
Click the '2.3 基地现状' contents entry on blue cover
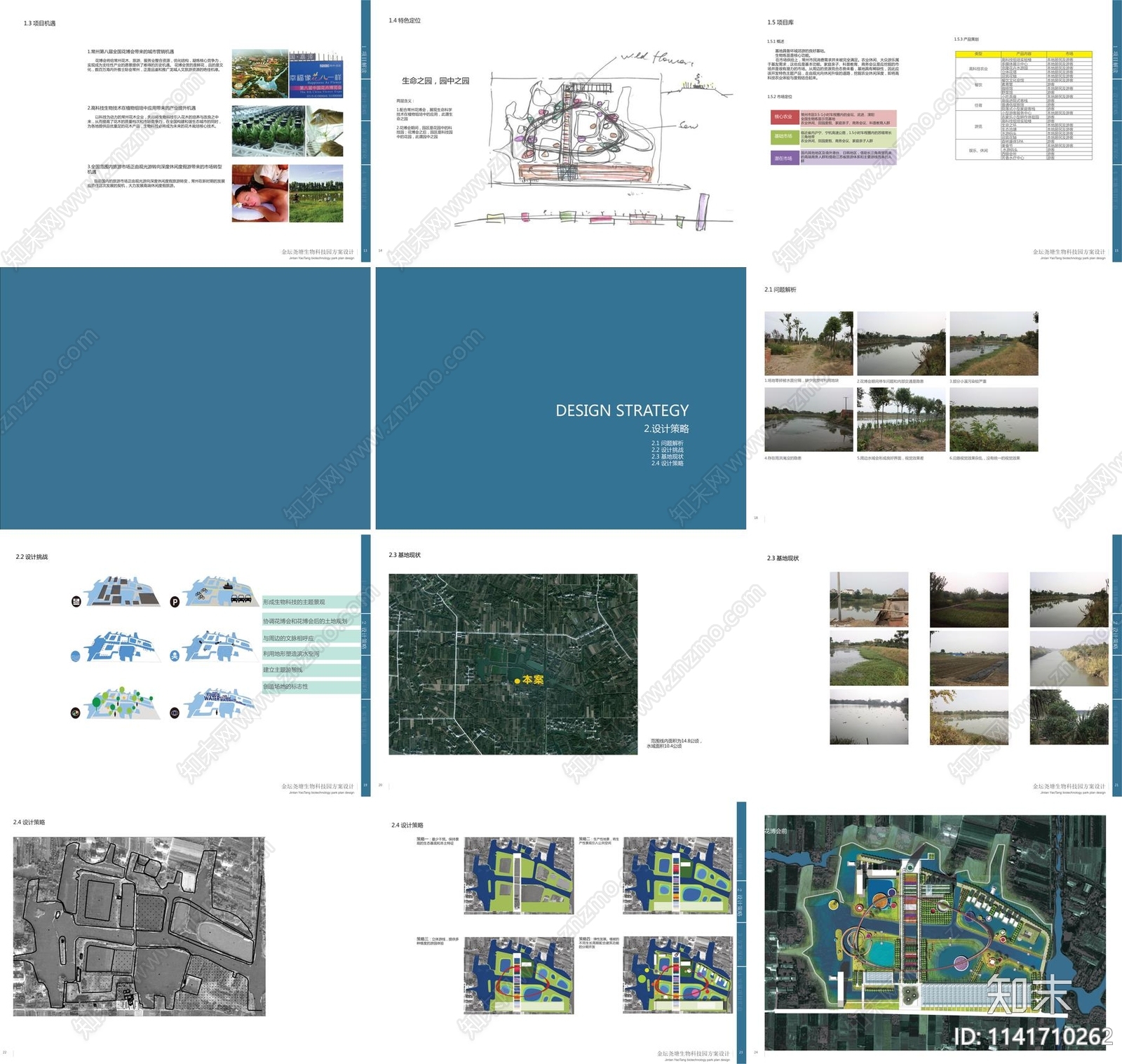pyautogui.click(x=667, y=457)
